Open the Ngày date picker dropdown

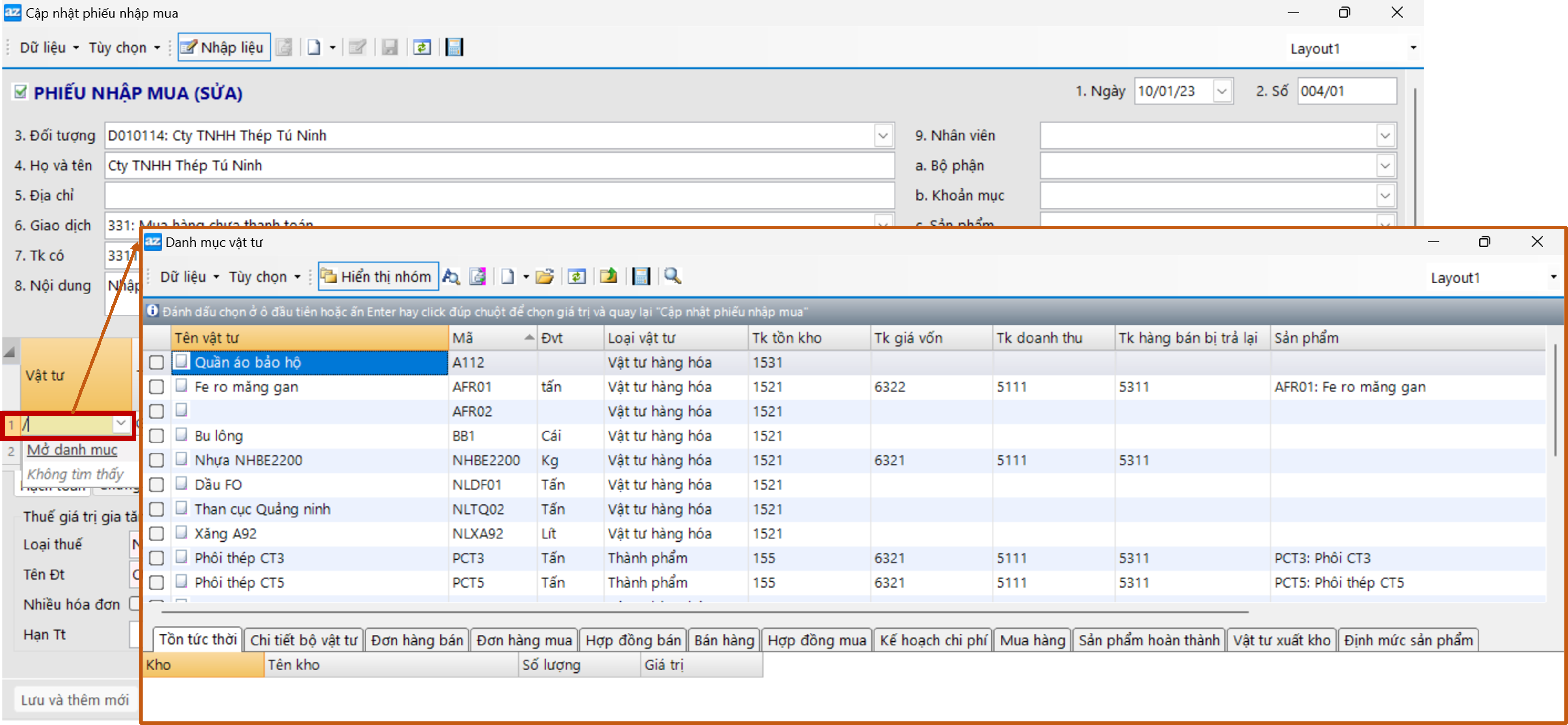pos(1221,92)
